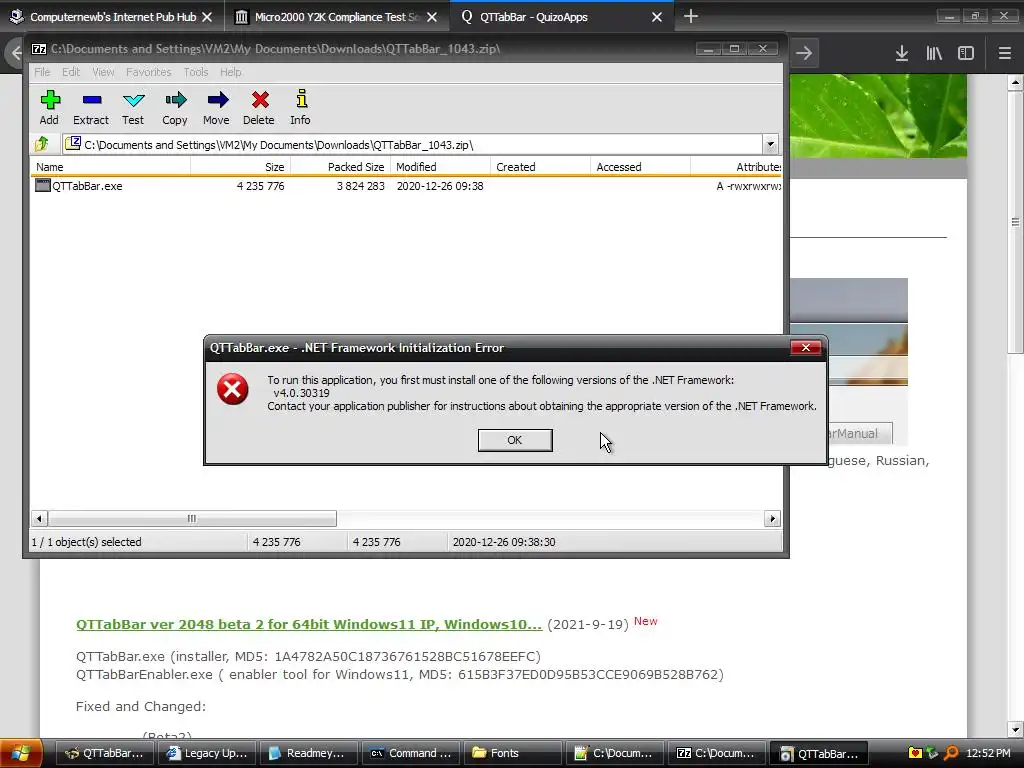Open the Help menu in 7-Zip
Image resolution: width=1024 pixels, height=768 pixels.
pyautogui.click(x=231, y=72)
